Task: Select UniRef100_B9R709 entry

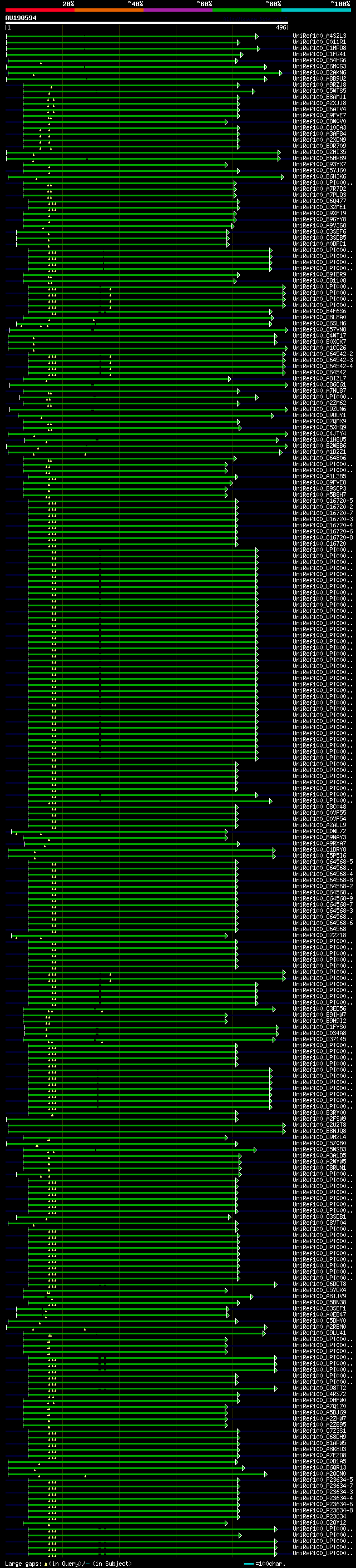Action: coord(319,146)
